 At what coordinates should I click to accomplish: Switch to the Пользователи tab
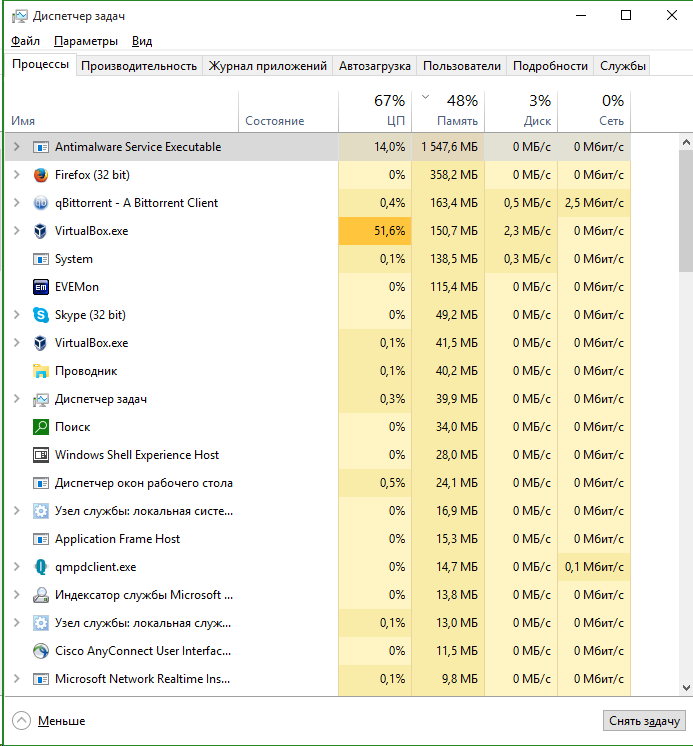point(462,66)
